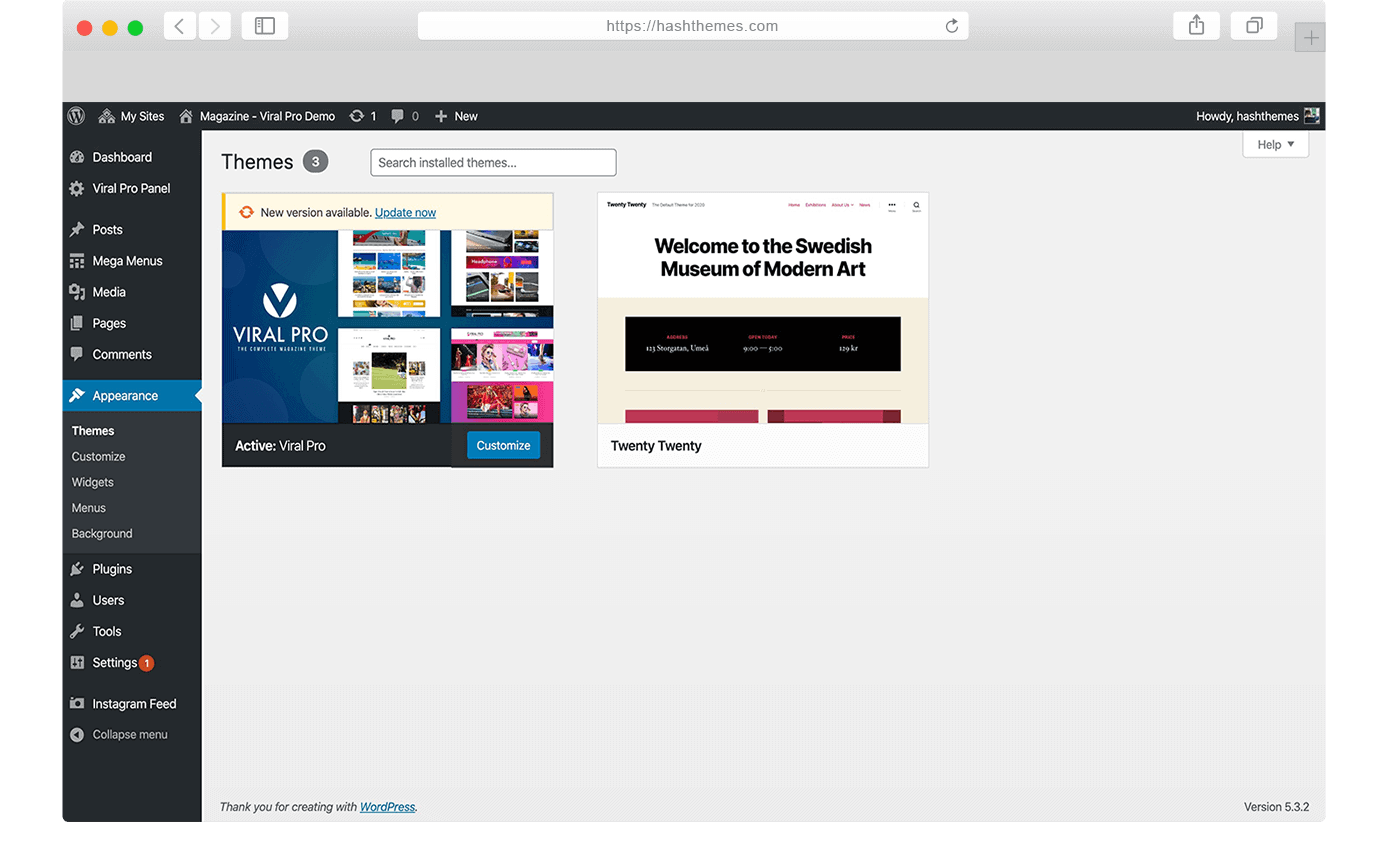Click the Posts pushpin icon
1389x868 pixels.
(77, 229)
